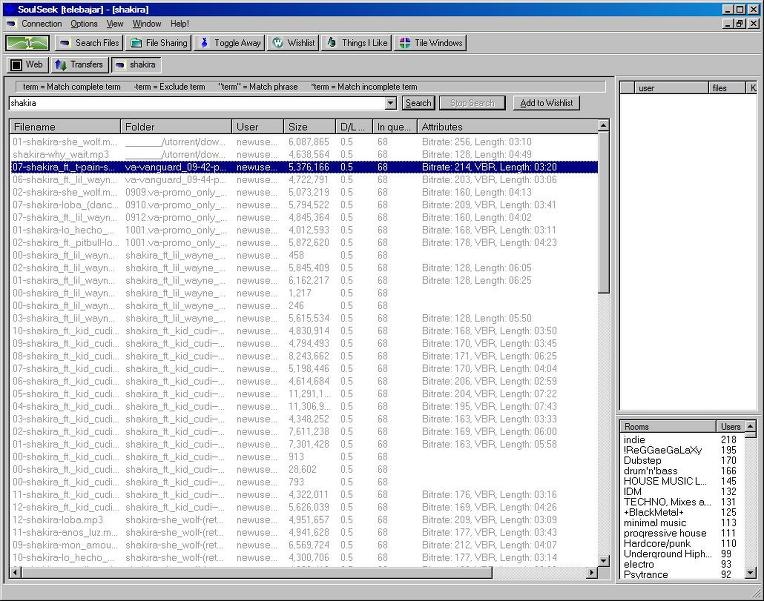Click the Tile Windows toolbar button
This screenshot has width=764, height=601.
pos(430,43)
